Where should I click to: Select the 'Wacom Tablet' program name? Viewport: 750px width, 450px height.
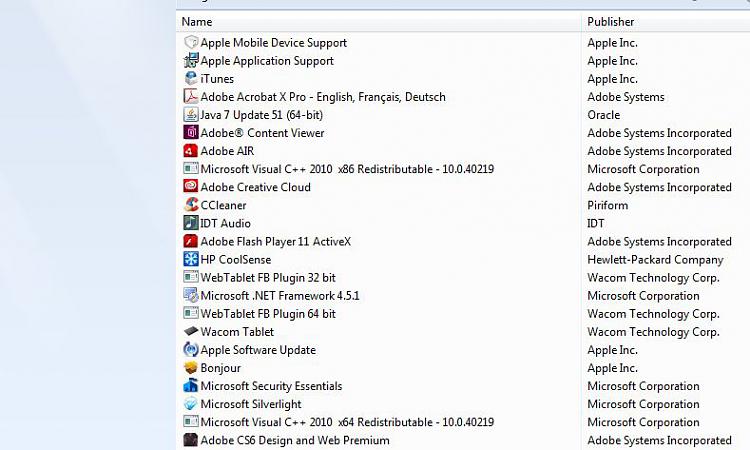237,332
